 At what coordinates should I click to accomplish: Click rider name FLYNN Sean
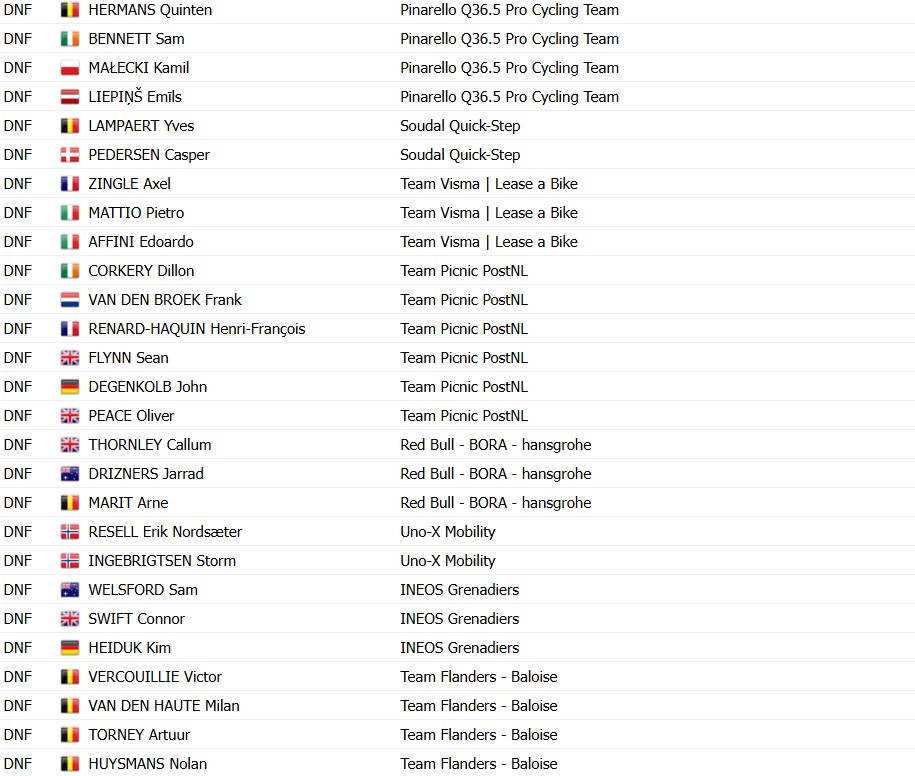point(128,358)
